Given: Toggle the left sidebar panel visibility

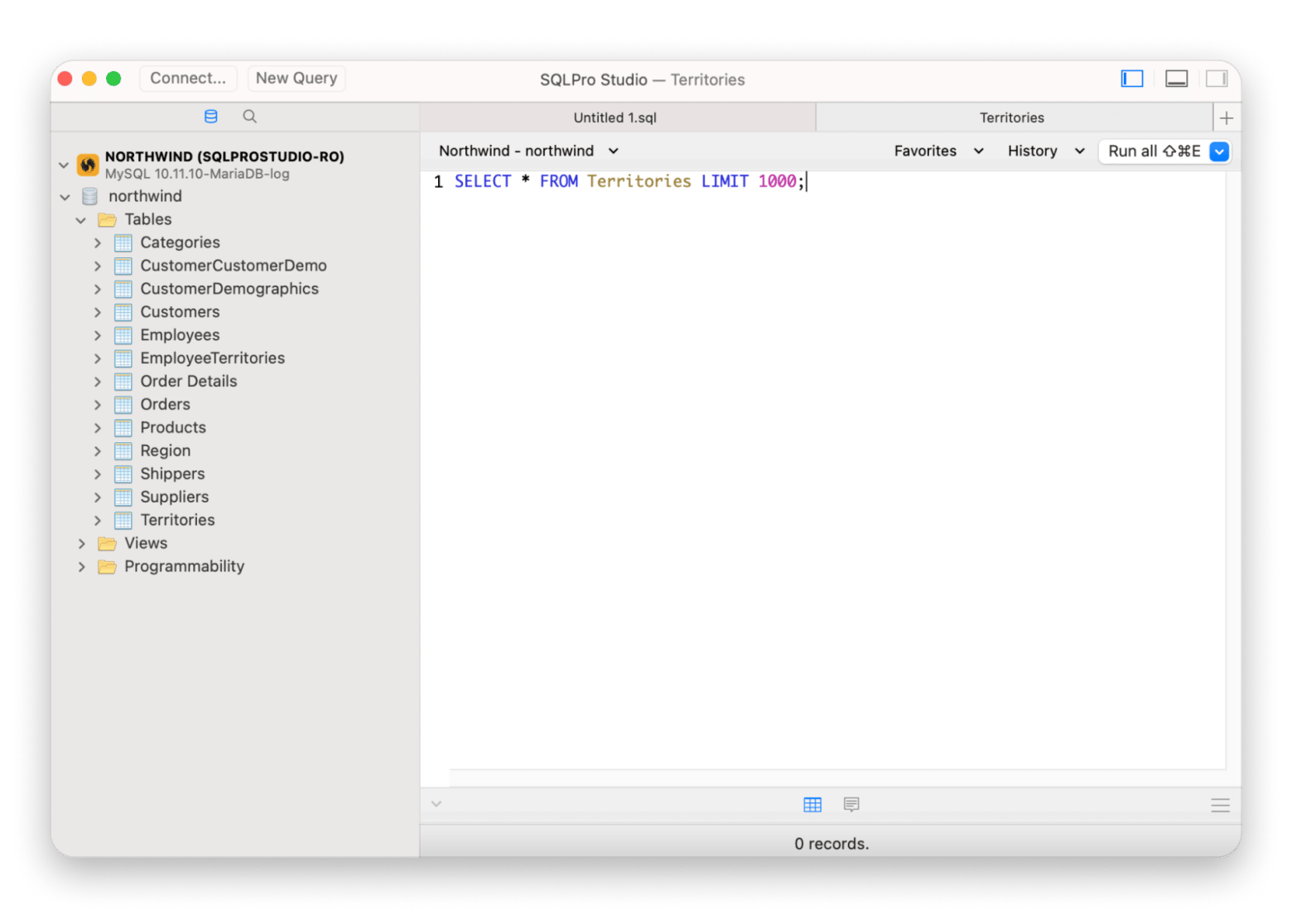Looking at the screenshot, I should point(1132,79).
